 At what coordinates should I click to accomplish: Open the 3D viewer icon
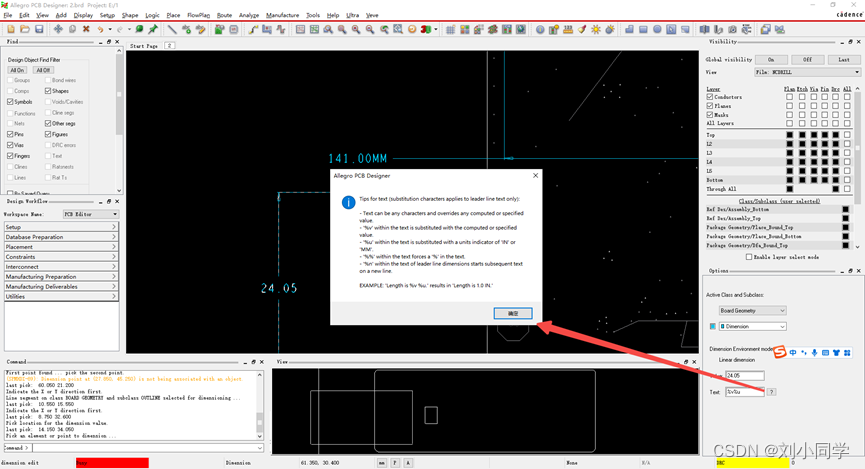[426, 29]
